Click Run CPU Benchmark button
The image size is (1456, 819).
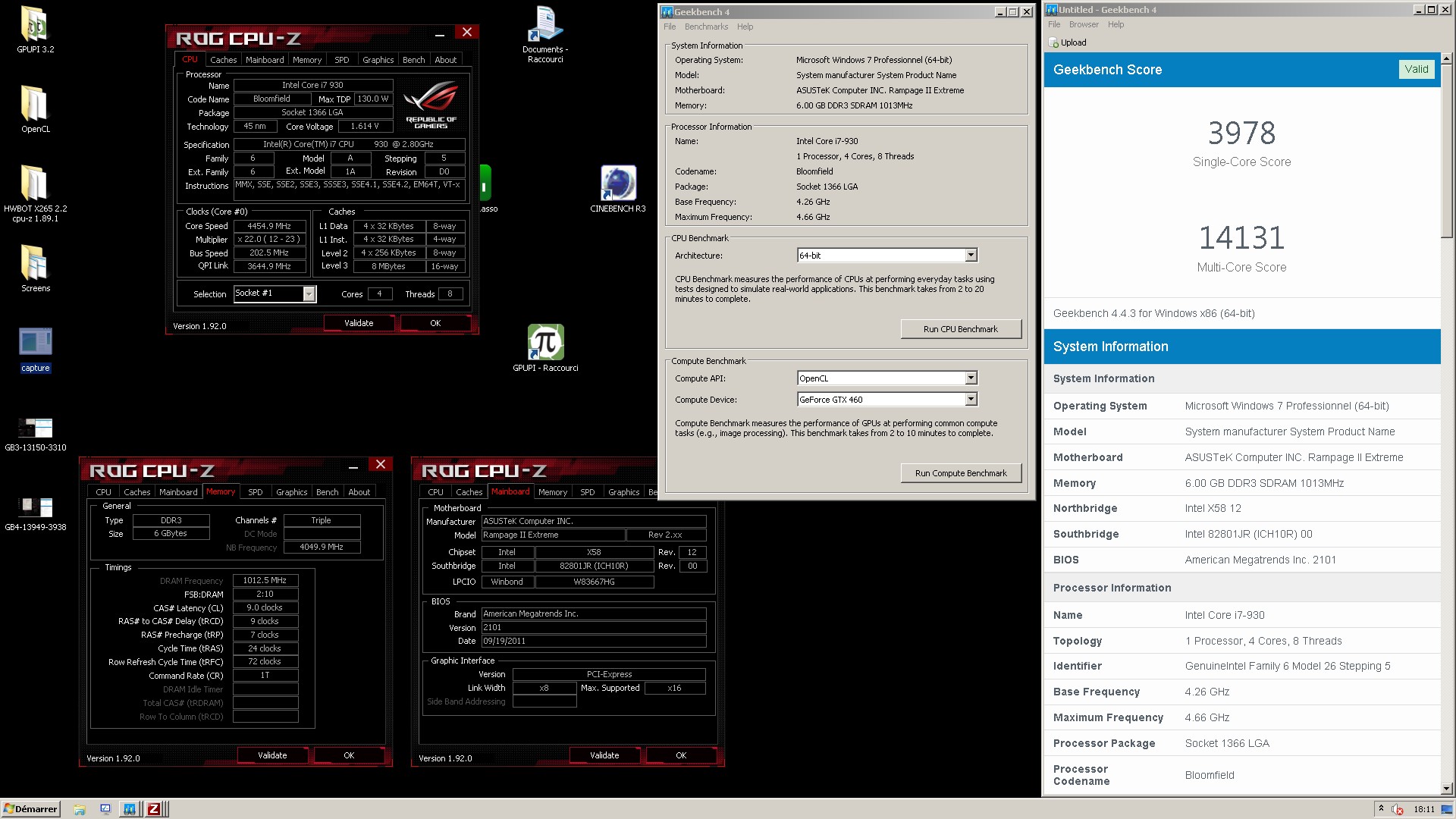pyautogui.click(x=961, y=329)
